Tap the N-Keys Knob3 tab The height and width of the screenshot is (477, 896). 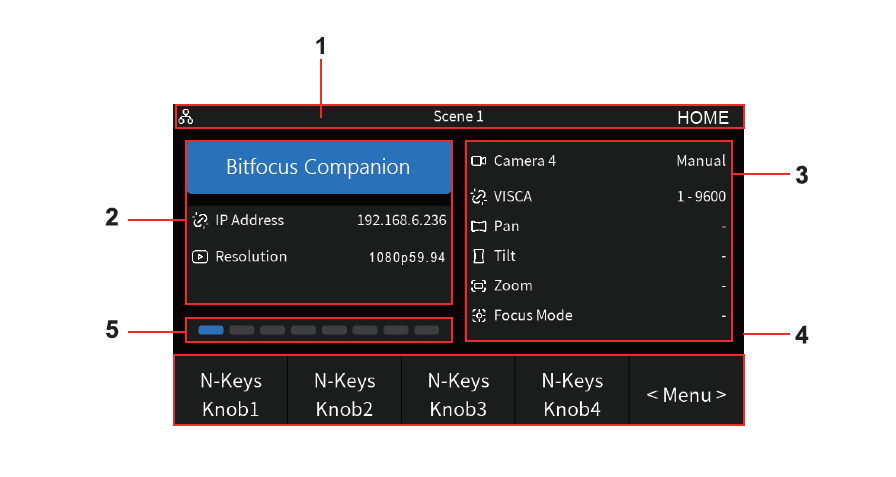[458, 395]
